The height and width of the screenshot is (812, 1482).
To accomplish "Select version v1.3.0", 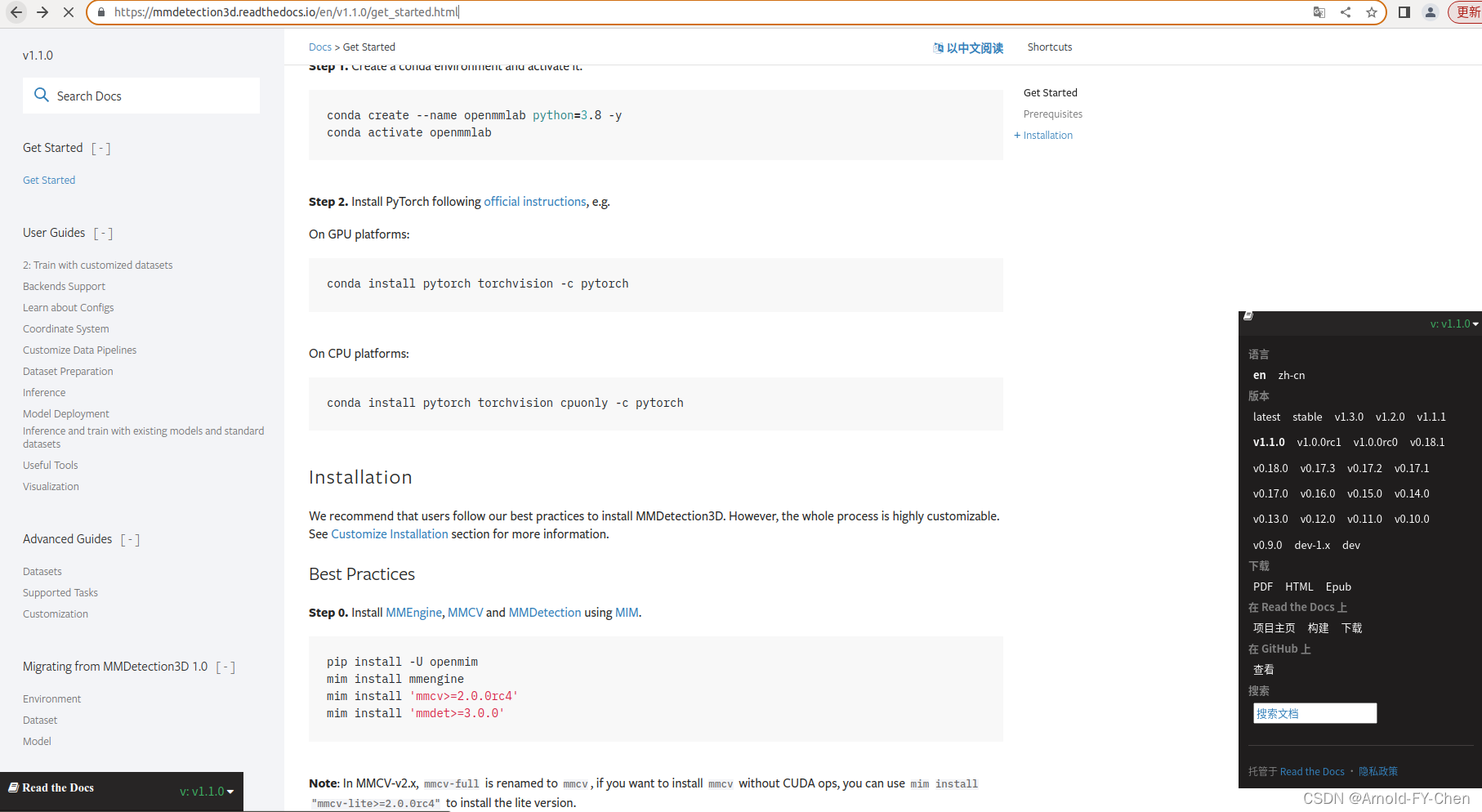I will (x=1349, y=417).
